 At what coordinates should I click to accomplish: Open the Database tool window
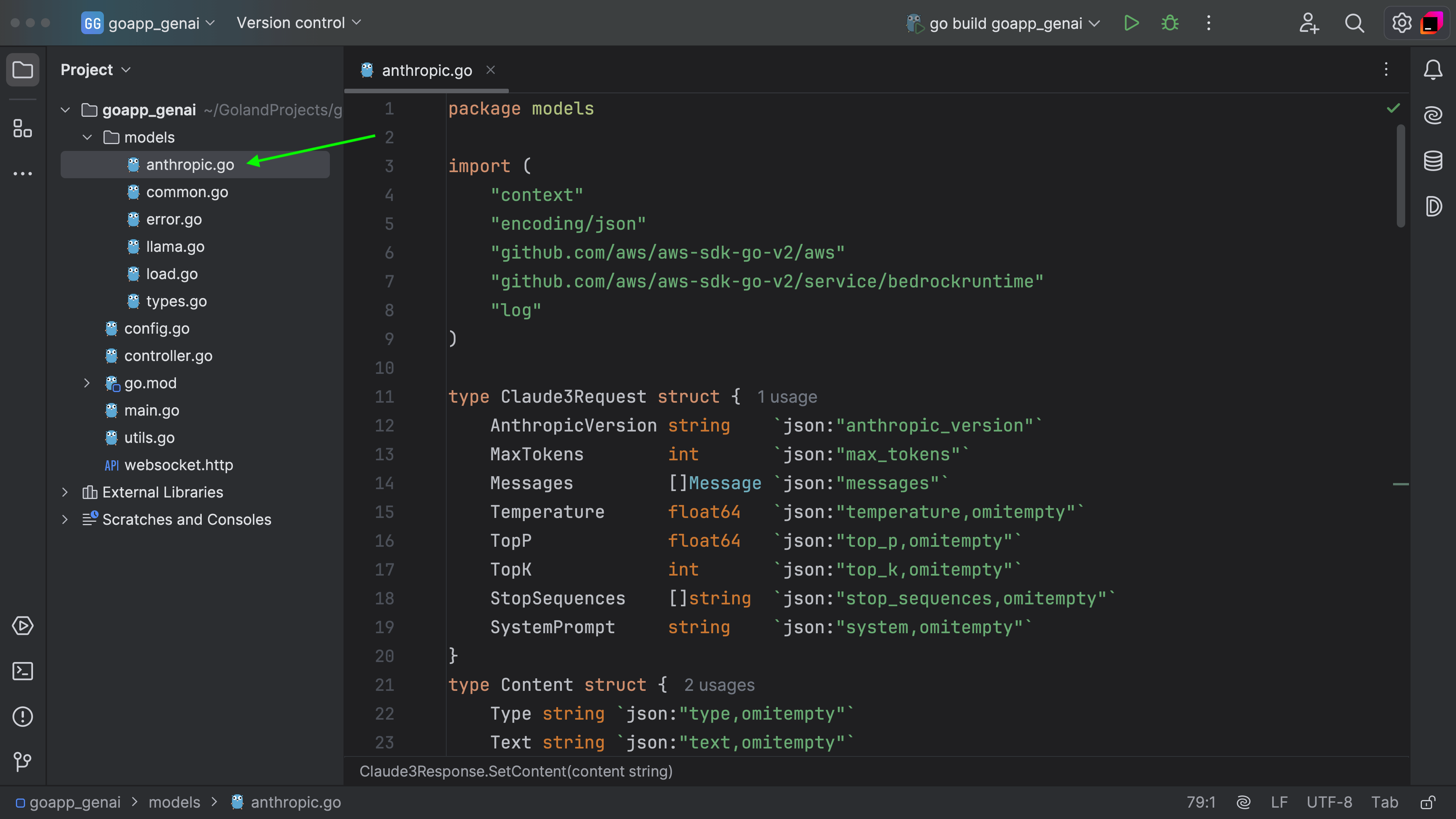coord(1433,160)
